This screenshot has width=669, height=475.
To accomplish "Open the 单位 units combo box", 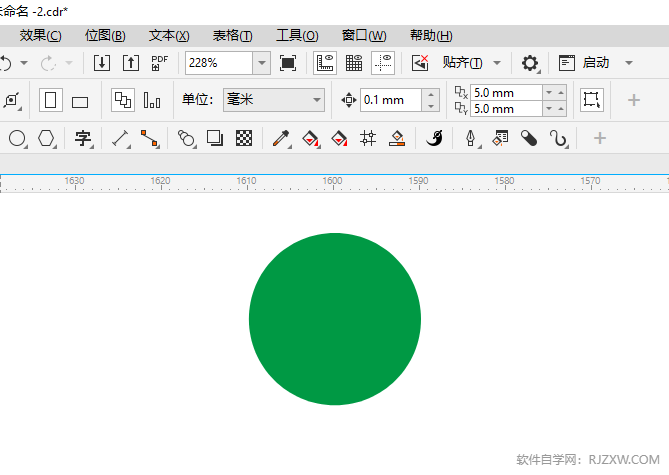I will pos(274,100).
